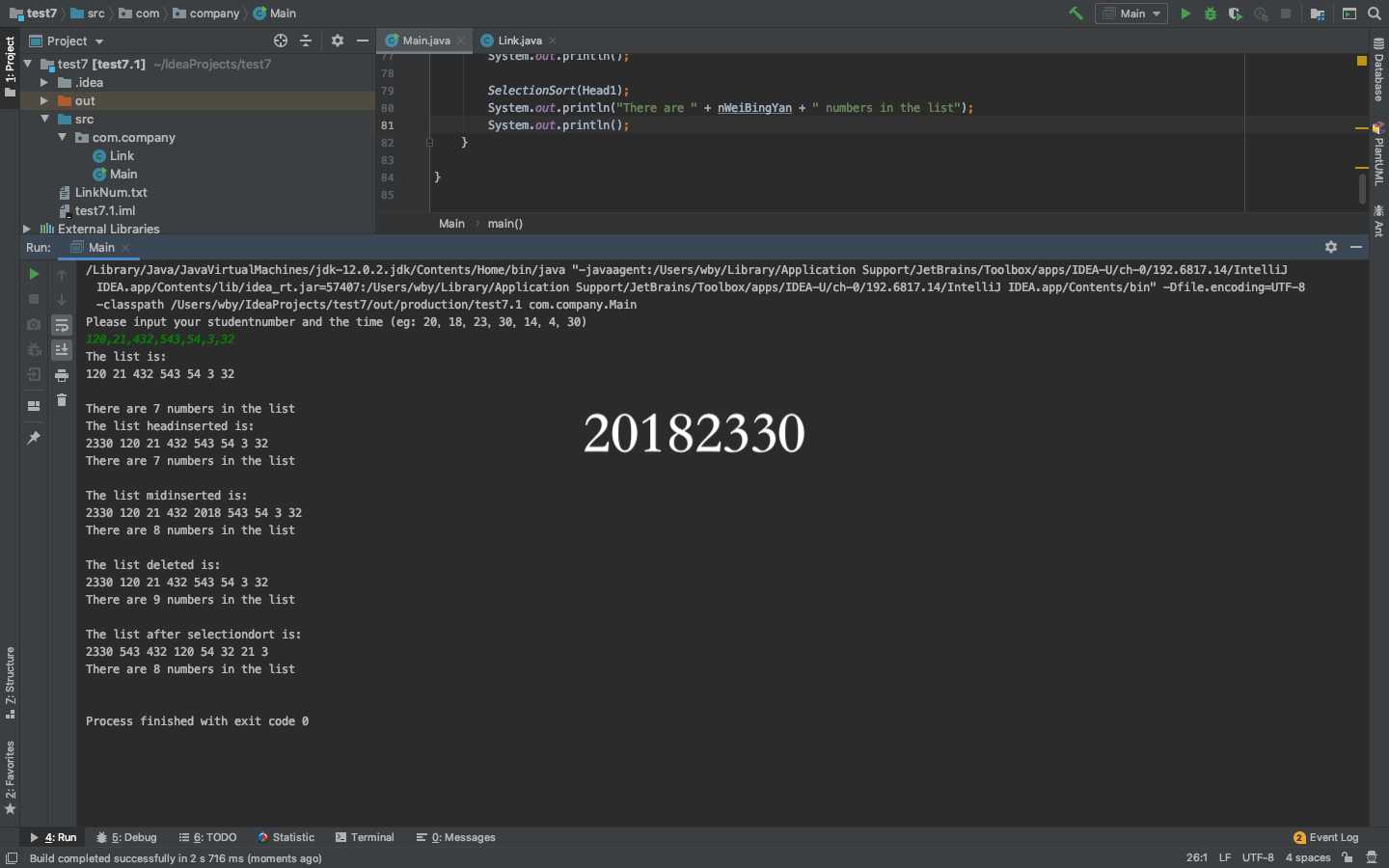Toggle the Z: Structure side panel
The image size is (1389, 868).
coord(10,684)
